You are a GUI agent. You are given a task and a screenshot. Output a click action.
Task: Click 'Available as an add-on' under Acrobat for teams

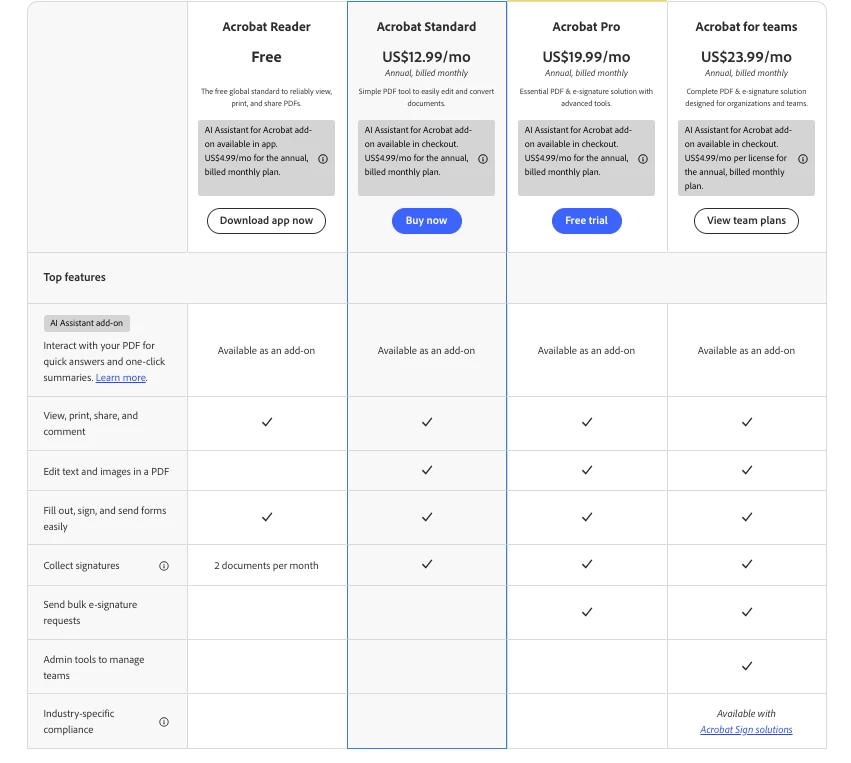click(x=746, y=351)
